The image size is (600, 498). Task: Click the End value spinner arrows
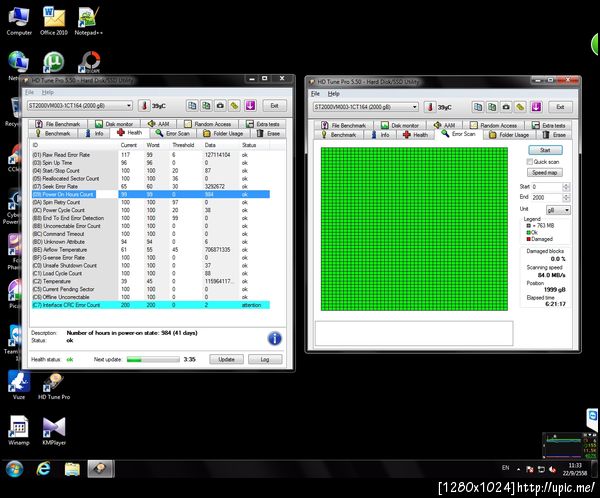566,198
